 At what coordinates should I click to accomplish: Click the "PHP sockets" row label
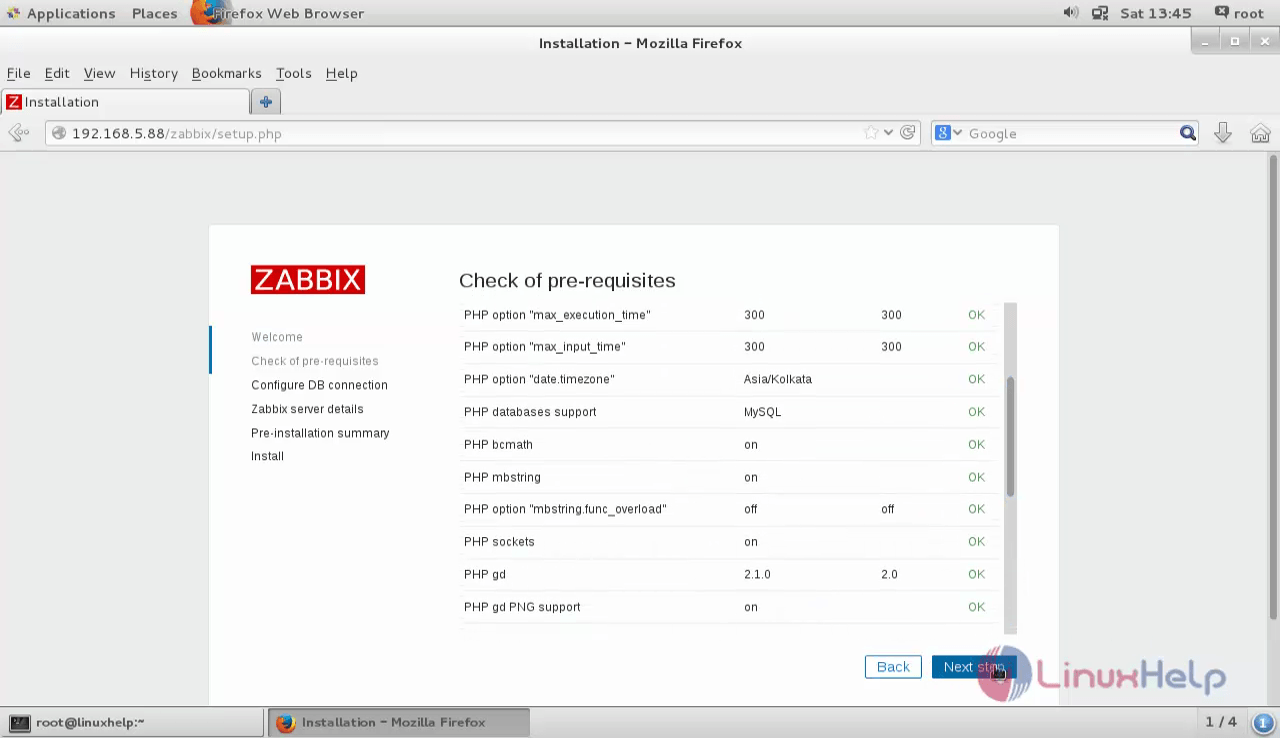pyautogui.click(x=499, y=542)
